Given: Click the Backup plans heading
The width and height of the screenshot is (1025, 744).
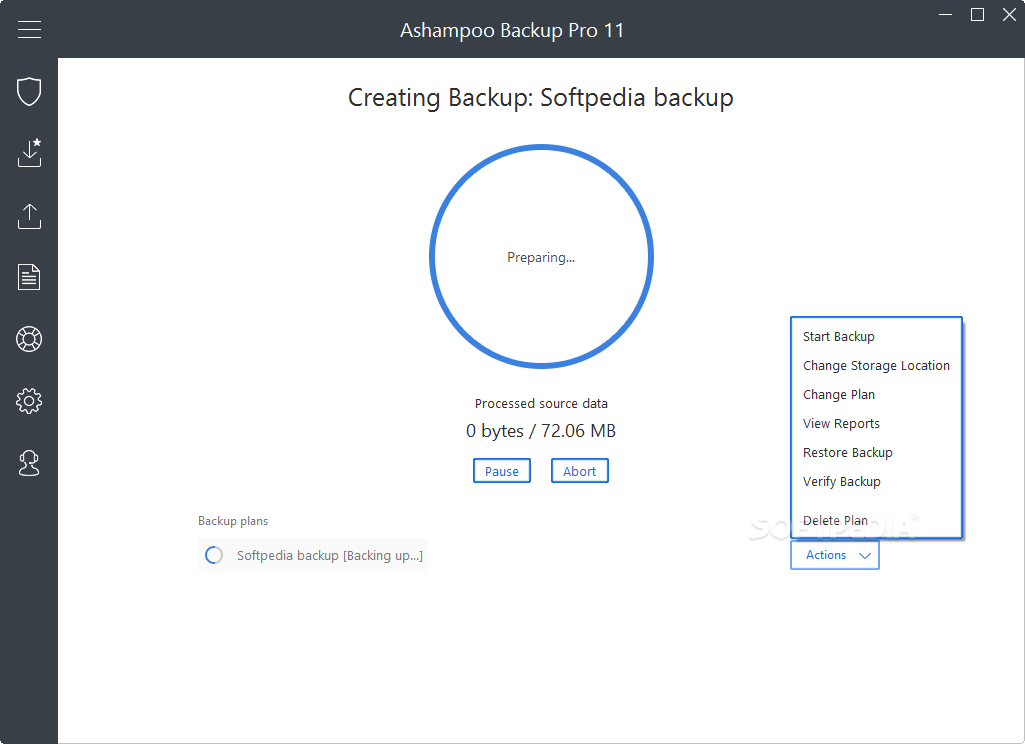Looking at the screenshot, I should coord(233,521).
